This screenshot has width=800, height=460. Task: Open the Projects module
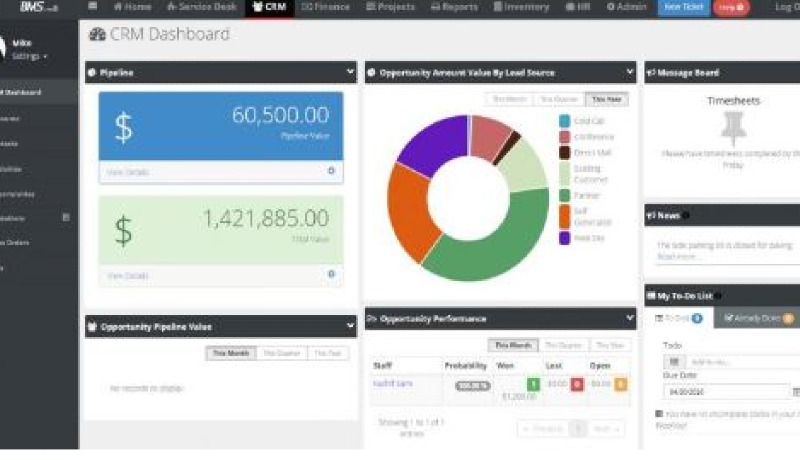(390, 7)
